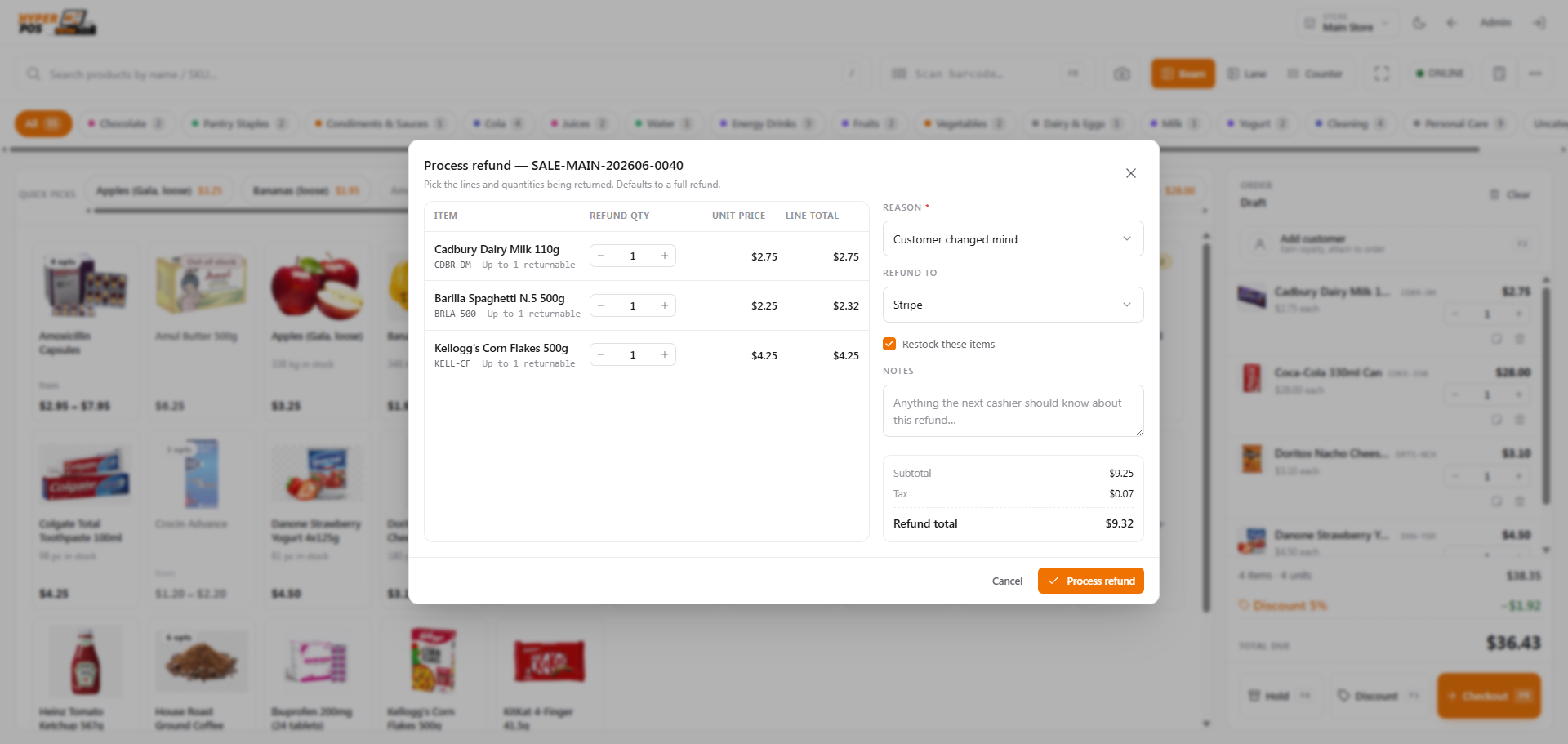This screenshot has height=744, width=1568.
Task: Click the Lane view toggle
Action: tap(1247, 74)
